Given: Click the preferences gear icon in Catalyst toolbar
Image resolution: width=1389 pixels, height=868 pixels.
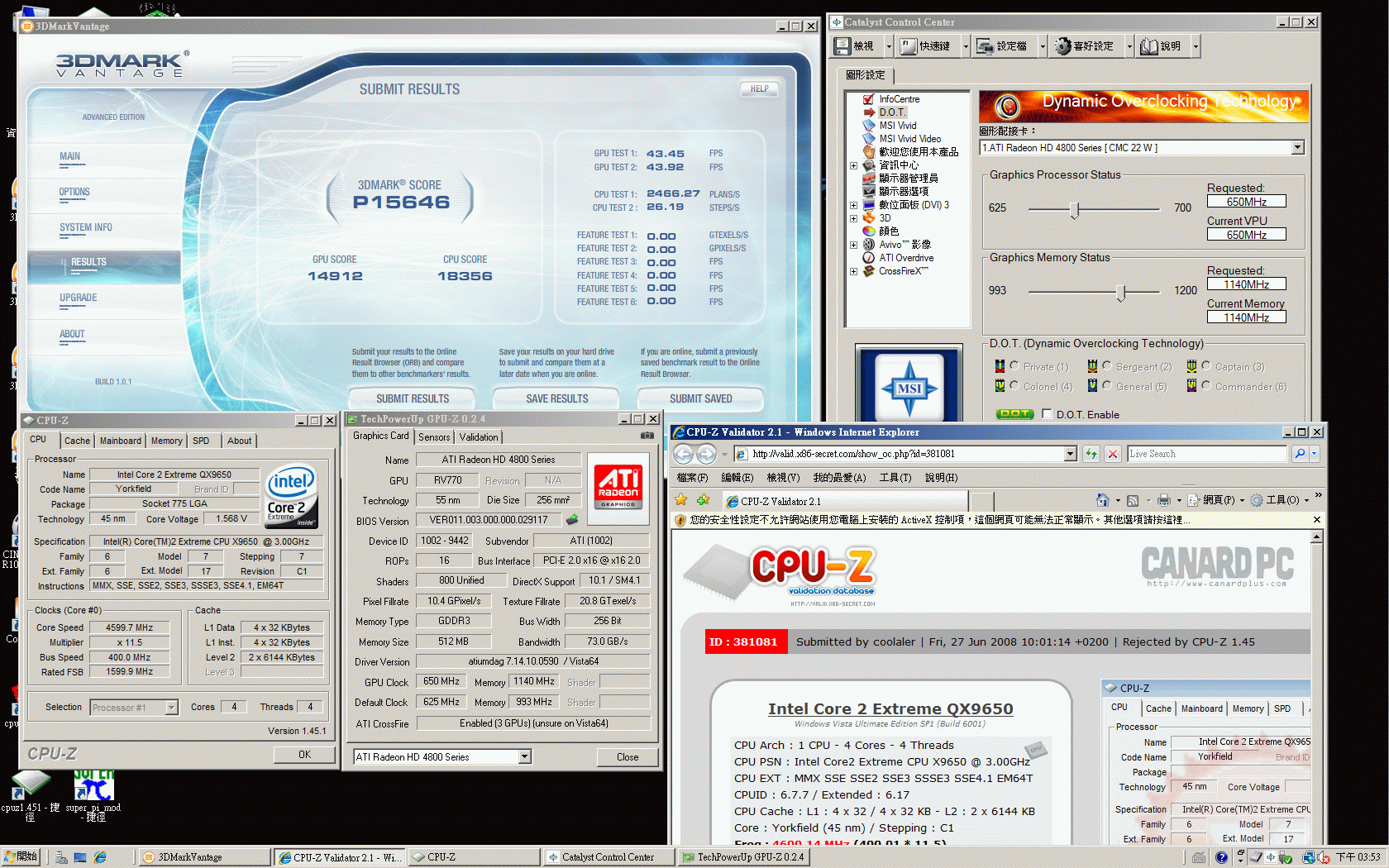Looking at the screenshot, I should [1062, 46].
